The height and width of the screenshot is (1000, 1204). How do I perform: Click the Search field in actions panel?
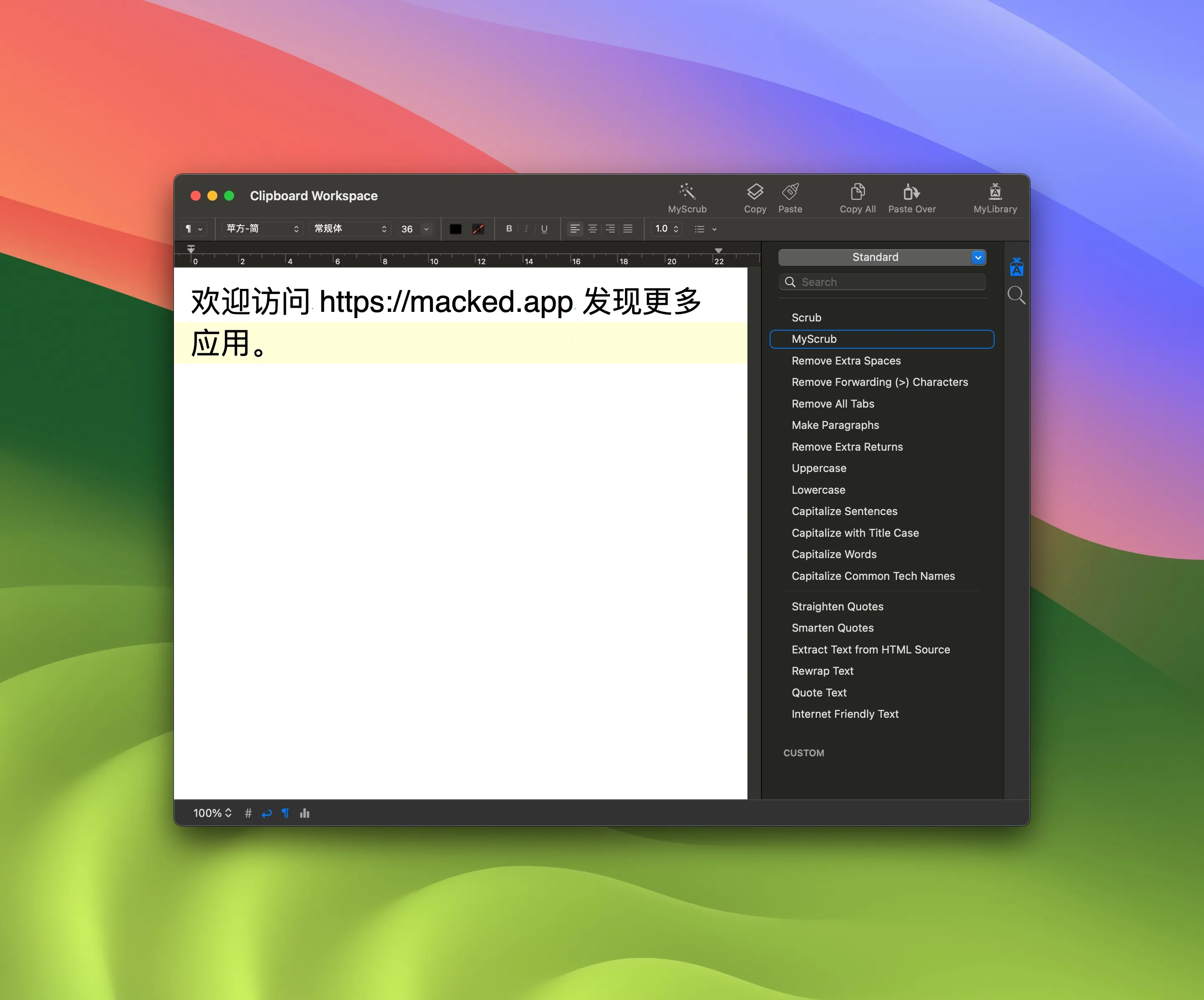coord(882,282)
